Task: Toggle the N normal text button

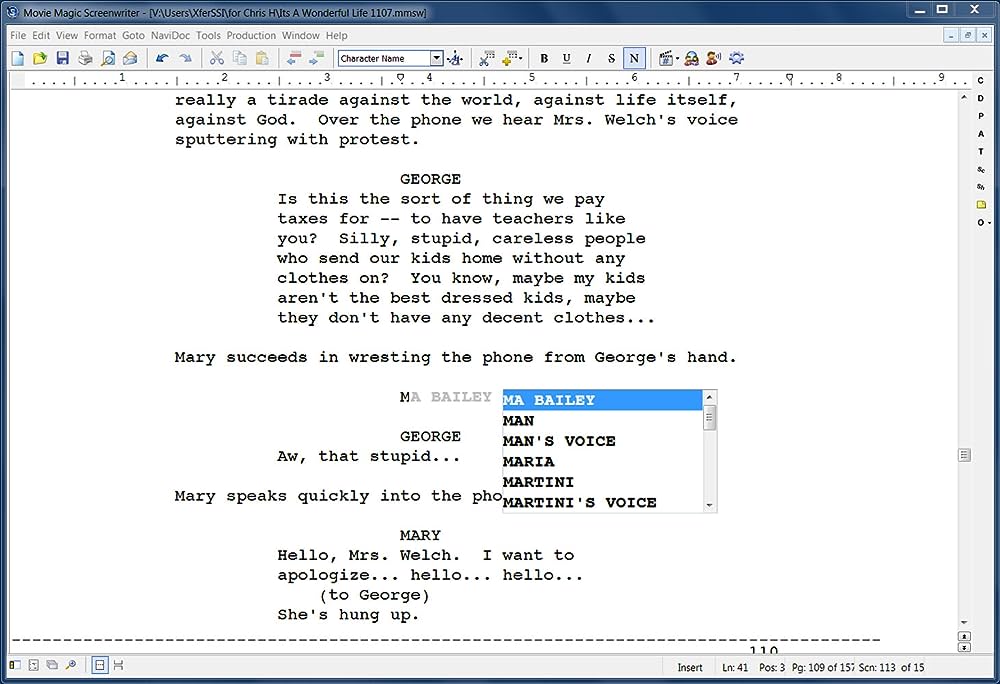Action: coord(634,59)
